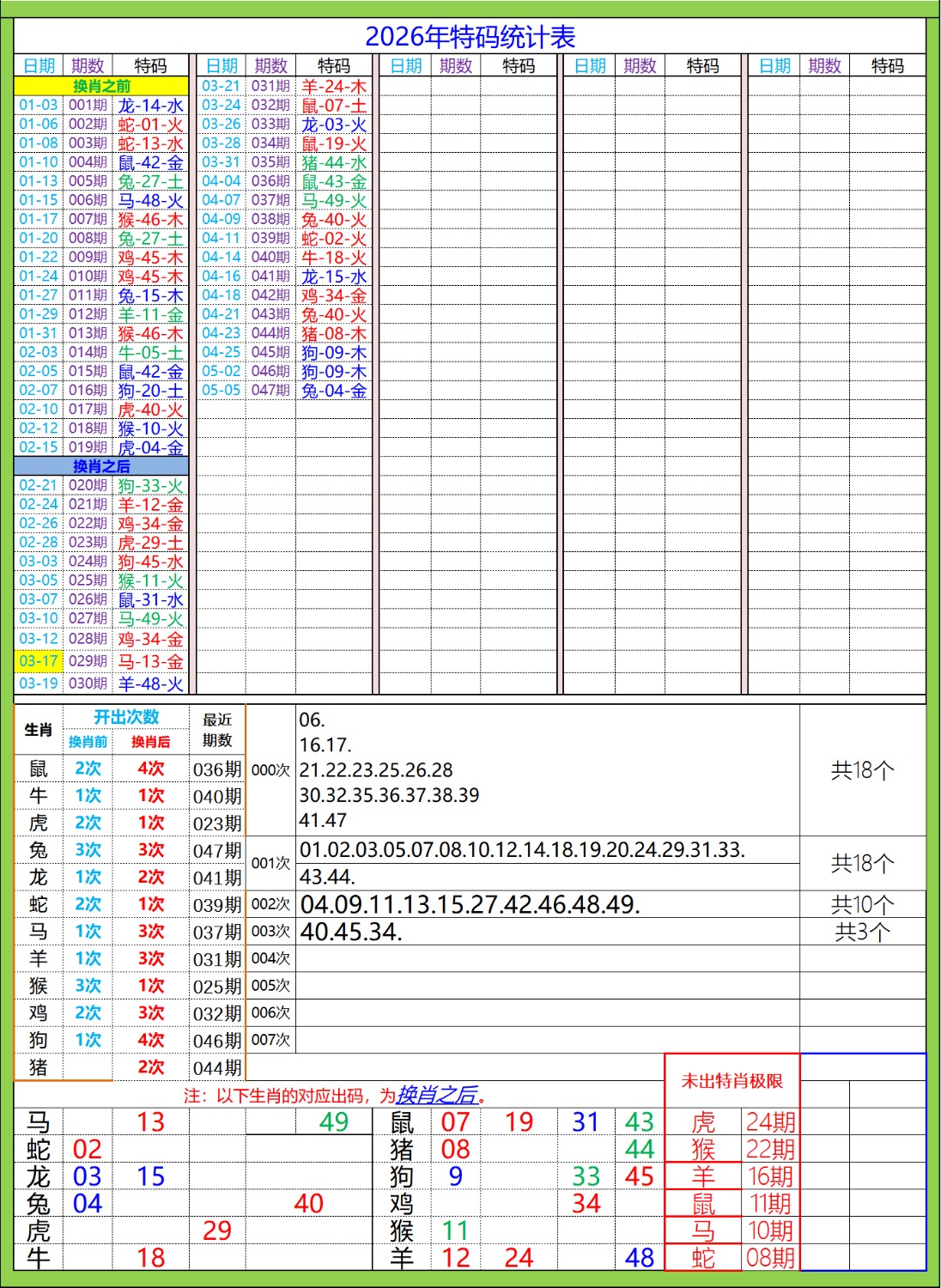Select the result cell 羊-12-金

point(150,504)
